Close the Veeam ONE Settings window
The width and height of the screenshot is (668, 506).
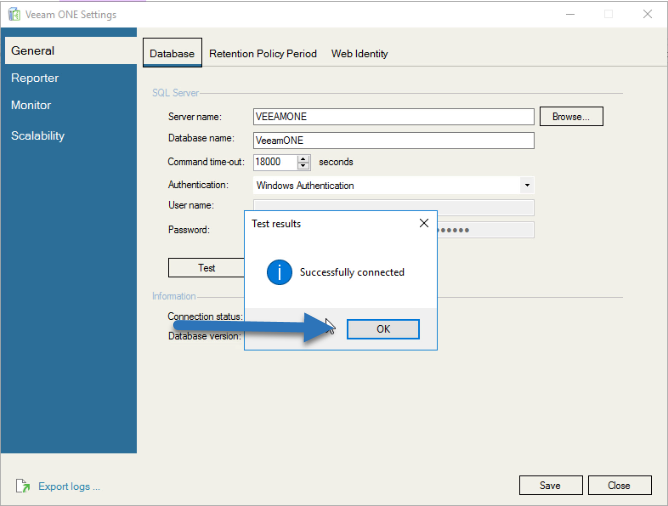coord(648,14)
